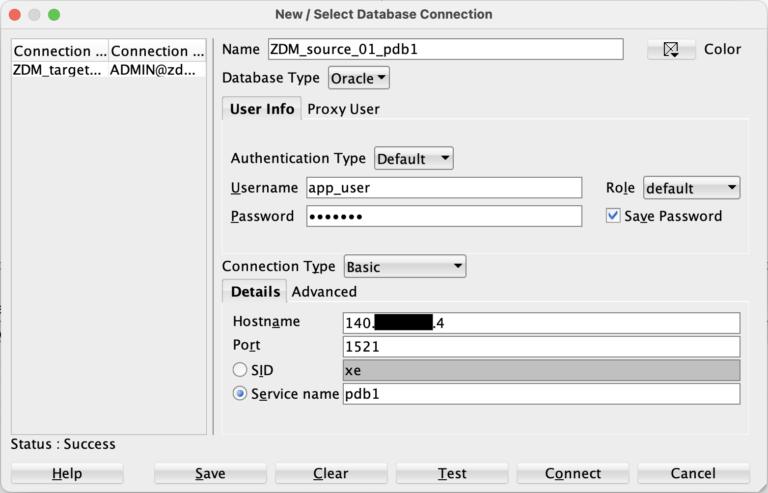Toggle the Save Password checkbox
The image size is (768, 493).
(x=613, y=216)
